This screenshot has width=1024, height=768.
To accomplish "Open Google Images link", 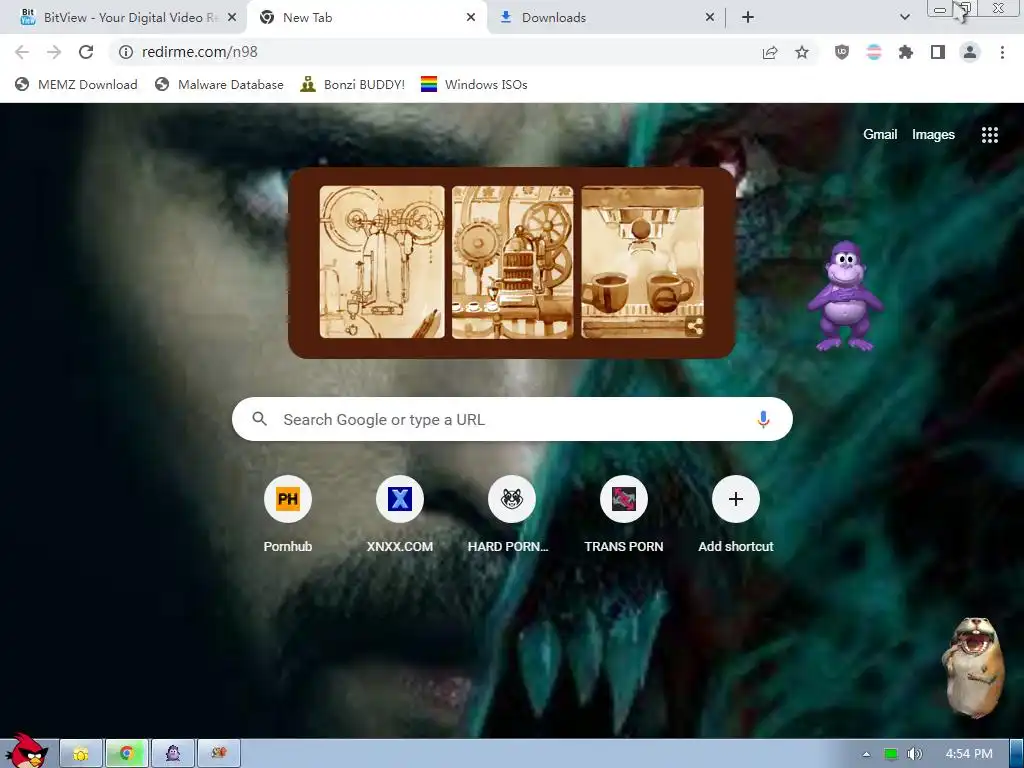I will point(933,135).
